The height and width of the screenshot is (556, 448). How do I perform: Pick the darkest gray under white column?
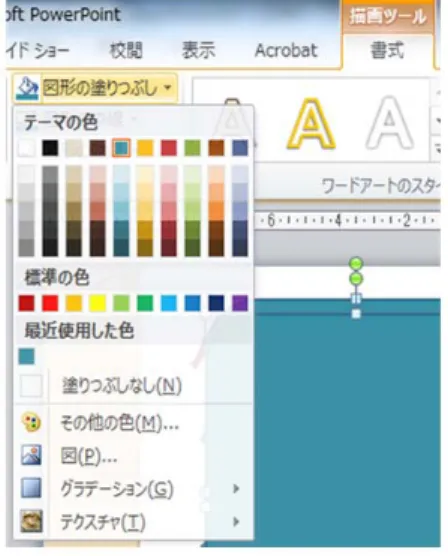(x=26, y=248)
